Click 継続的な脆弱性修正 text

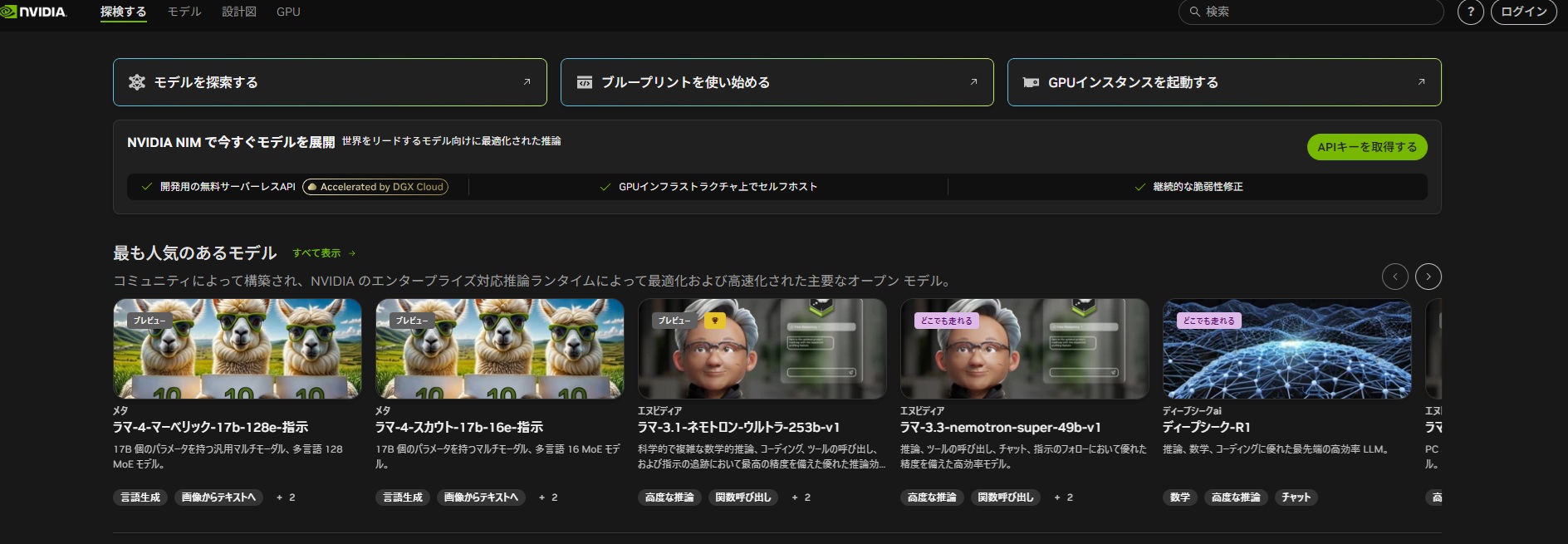tap(1198, 187)
